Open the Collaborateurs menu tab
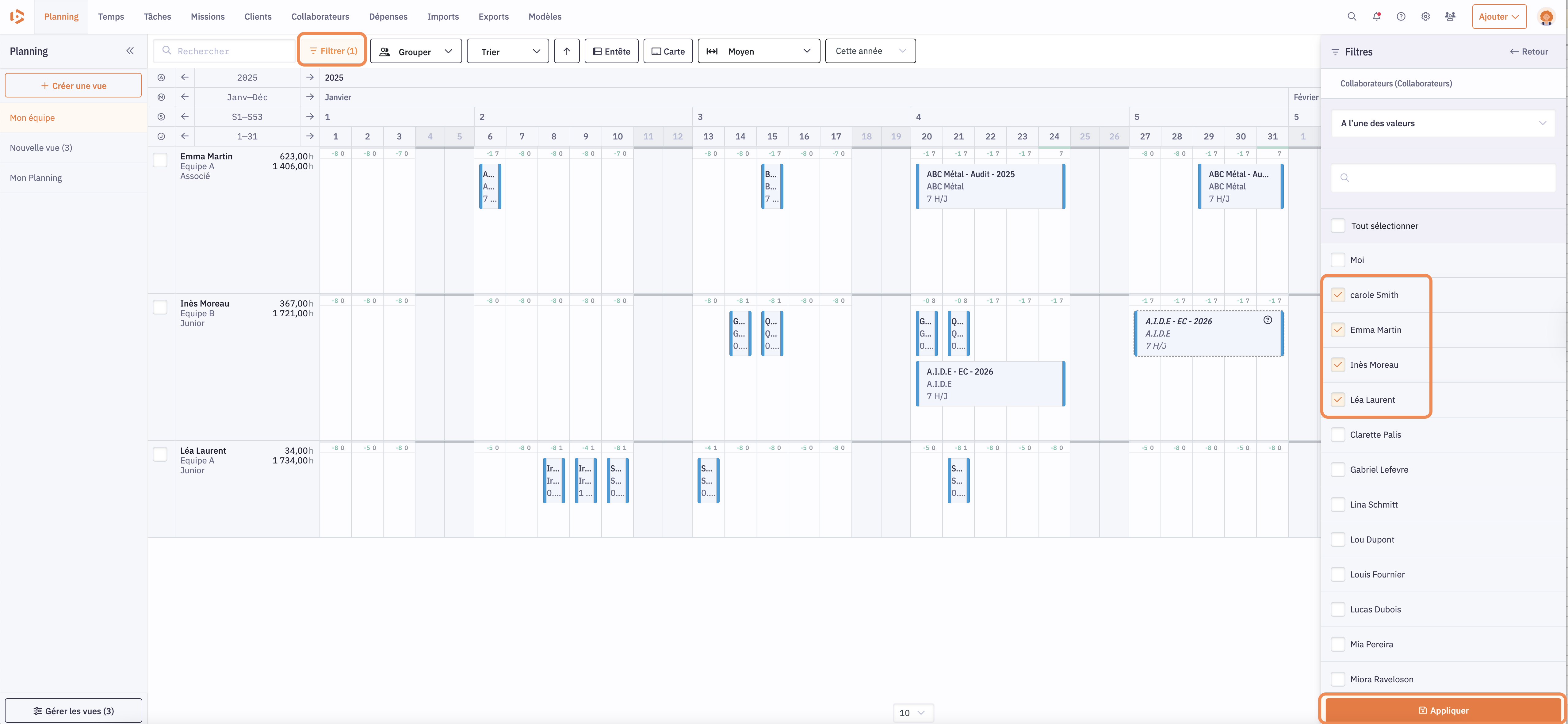The image size is (1568, 724). tap(319, 17)
